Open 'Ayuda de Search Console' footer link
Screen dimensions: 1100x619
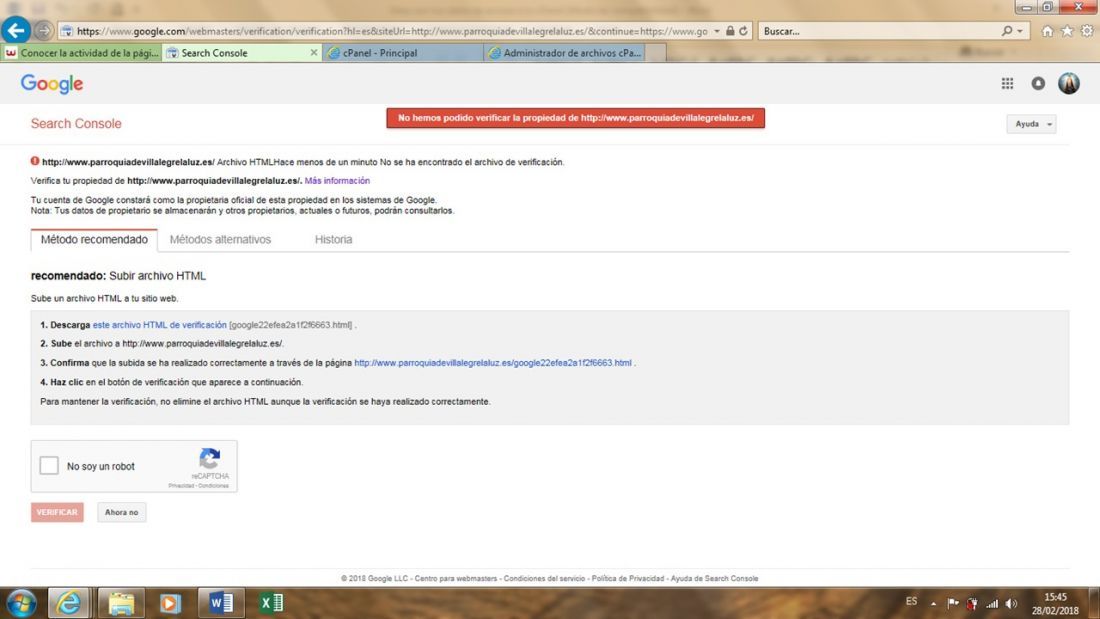(714, 578)
